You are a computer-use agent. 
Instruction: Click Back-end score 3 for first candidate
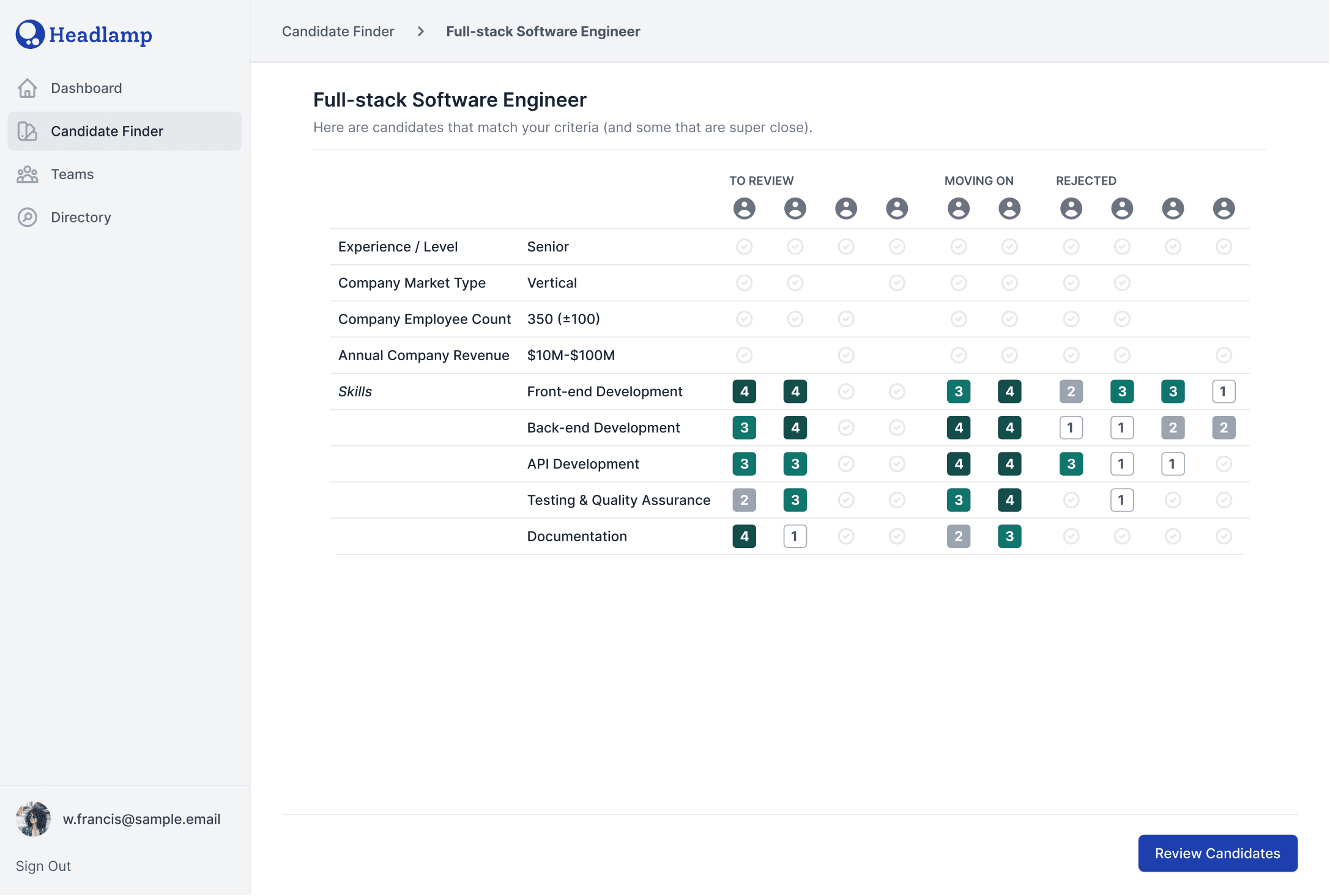(x=744, y=428)
